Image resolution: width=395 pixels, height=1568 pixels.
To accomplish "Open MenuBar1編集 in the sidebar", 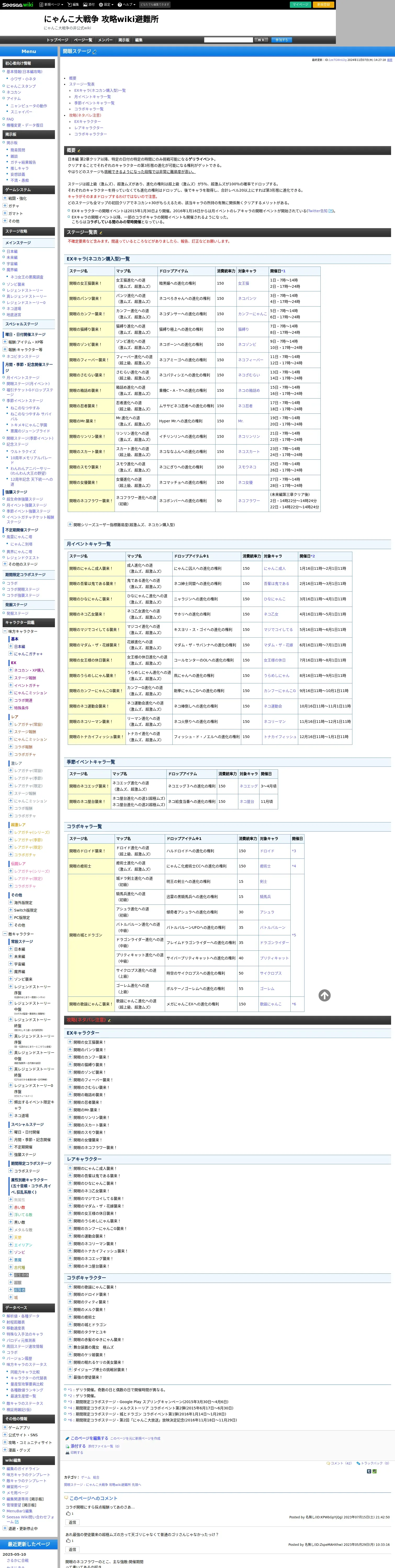I will (20, 1511).
